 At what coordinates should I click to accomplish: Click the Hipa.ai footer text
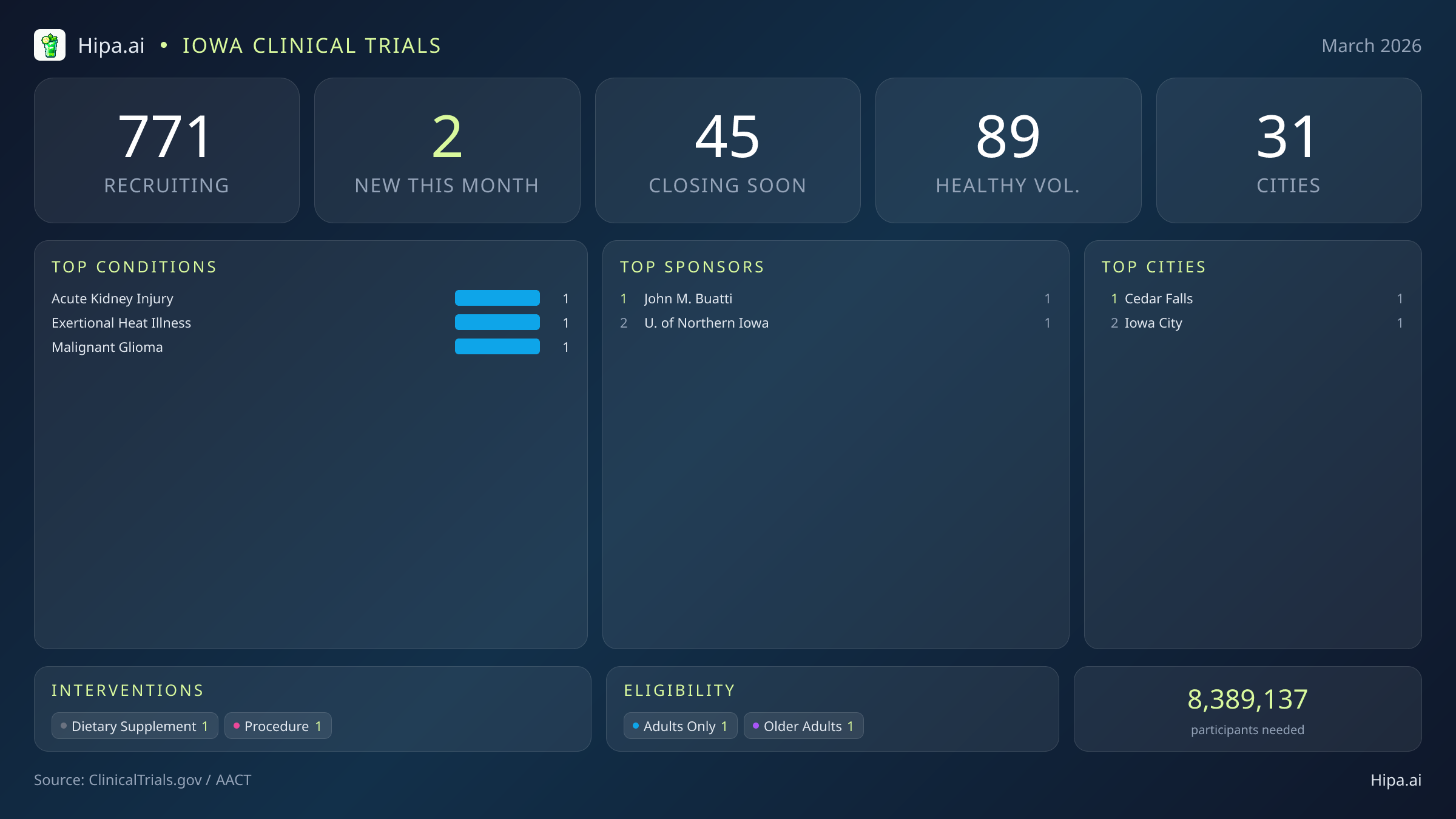pyautogui.click(x=1395, y=780)
